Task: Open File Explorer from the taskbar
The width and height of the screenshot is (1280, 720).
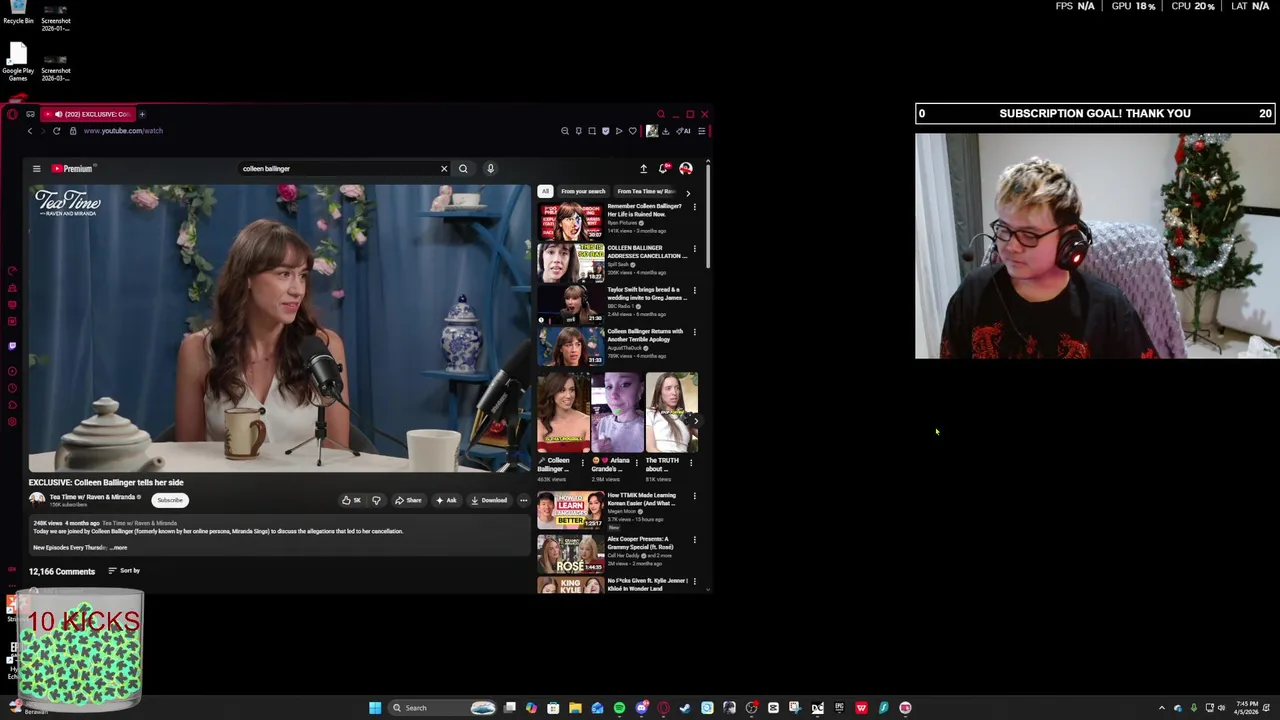Action: 575,708
